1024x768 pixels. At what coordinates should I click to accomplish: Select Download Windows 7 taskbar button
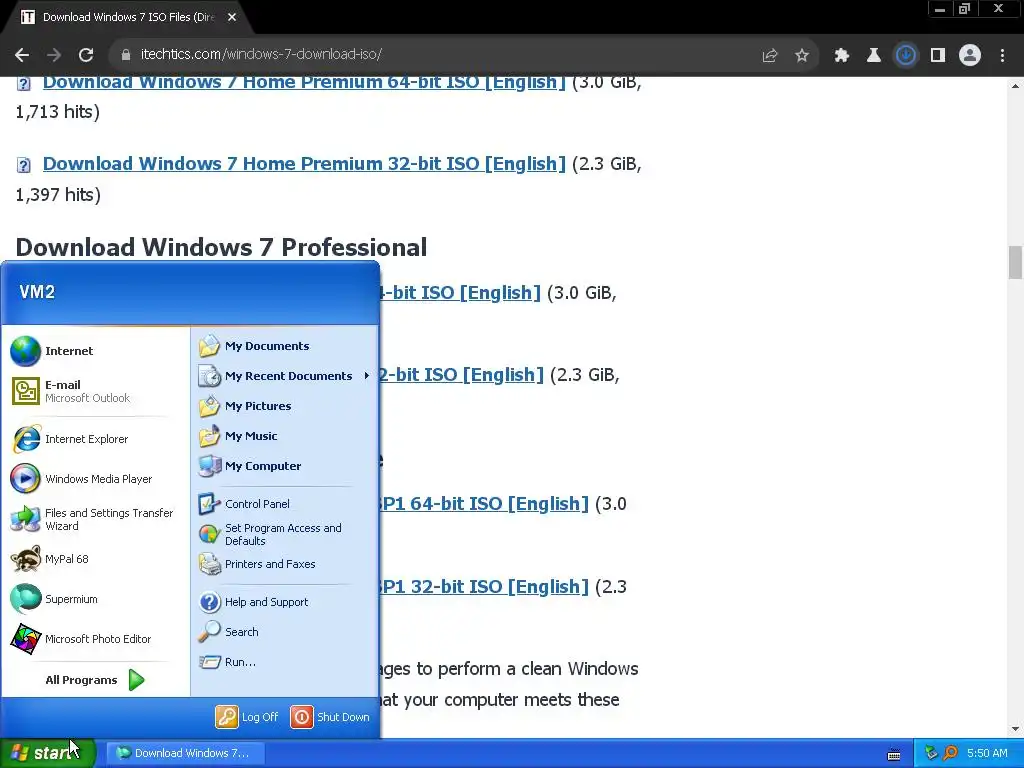[x=185, y=753]
